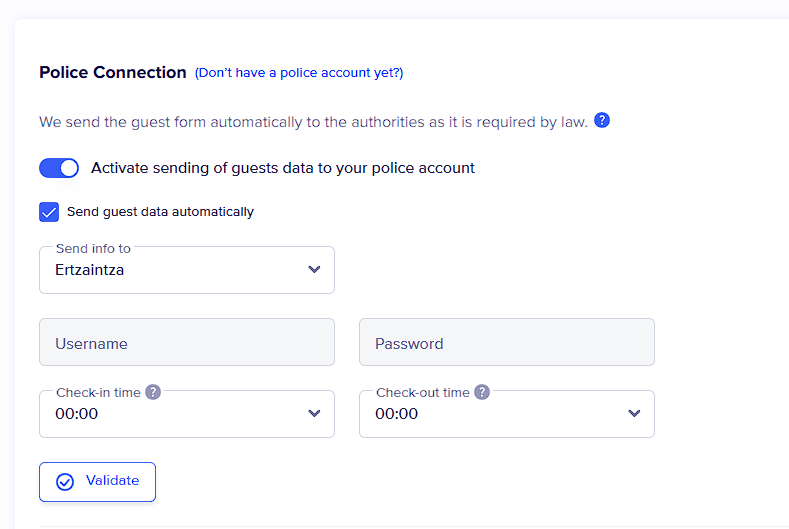Click the "Send guest data automatically" label text
The width and height of the screenshot is (789, 529).
[x=160, y=212]
